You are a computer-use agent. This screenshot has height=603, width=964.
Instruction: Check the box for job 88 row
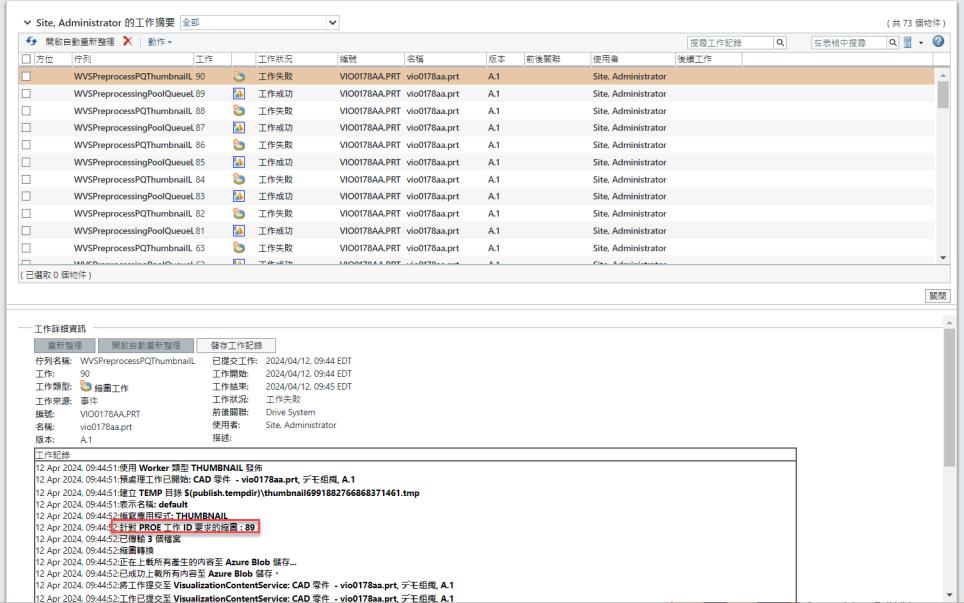click(x=26, y=111)
